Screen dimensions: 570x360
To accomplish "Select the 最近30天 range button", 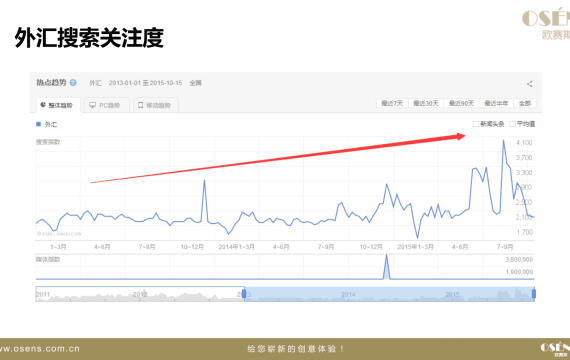I will click(x=426, y=104).
